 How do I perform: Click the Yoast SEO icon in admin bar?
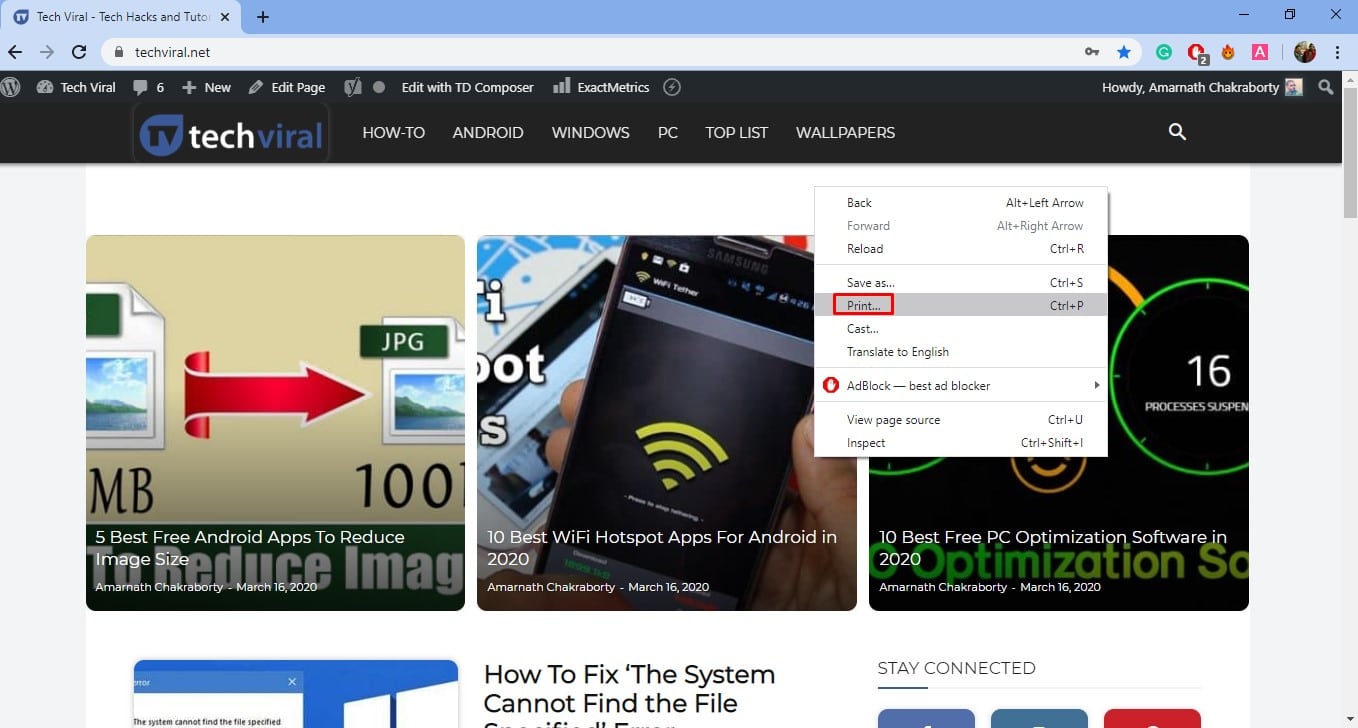coord(352,87)
